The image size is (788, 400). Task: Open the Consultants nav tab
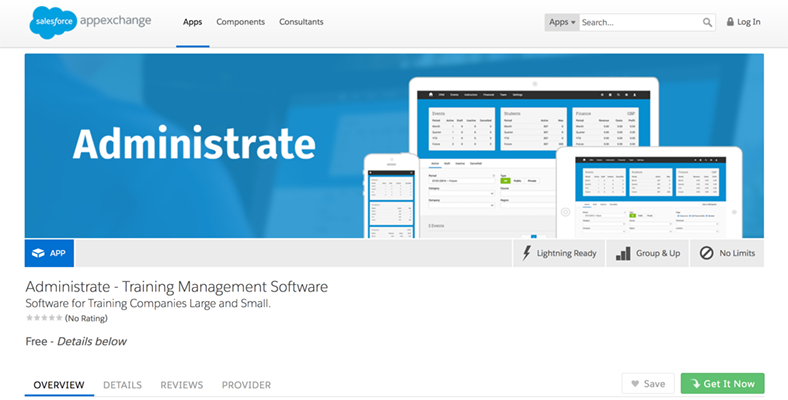click(301, 22)
